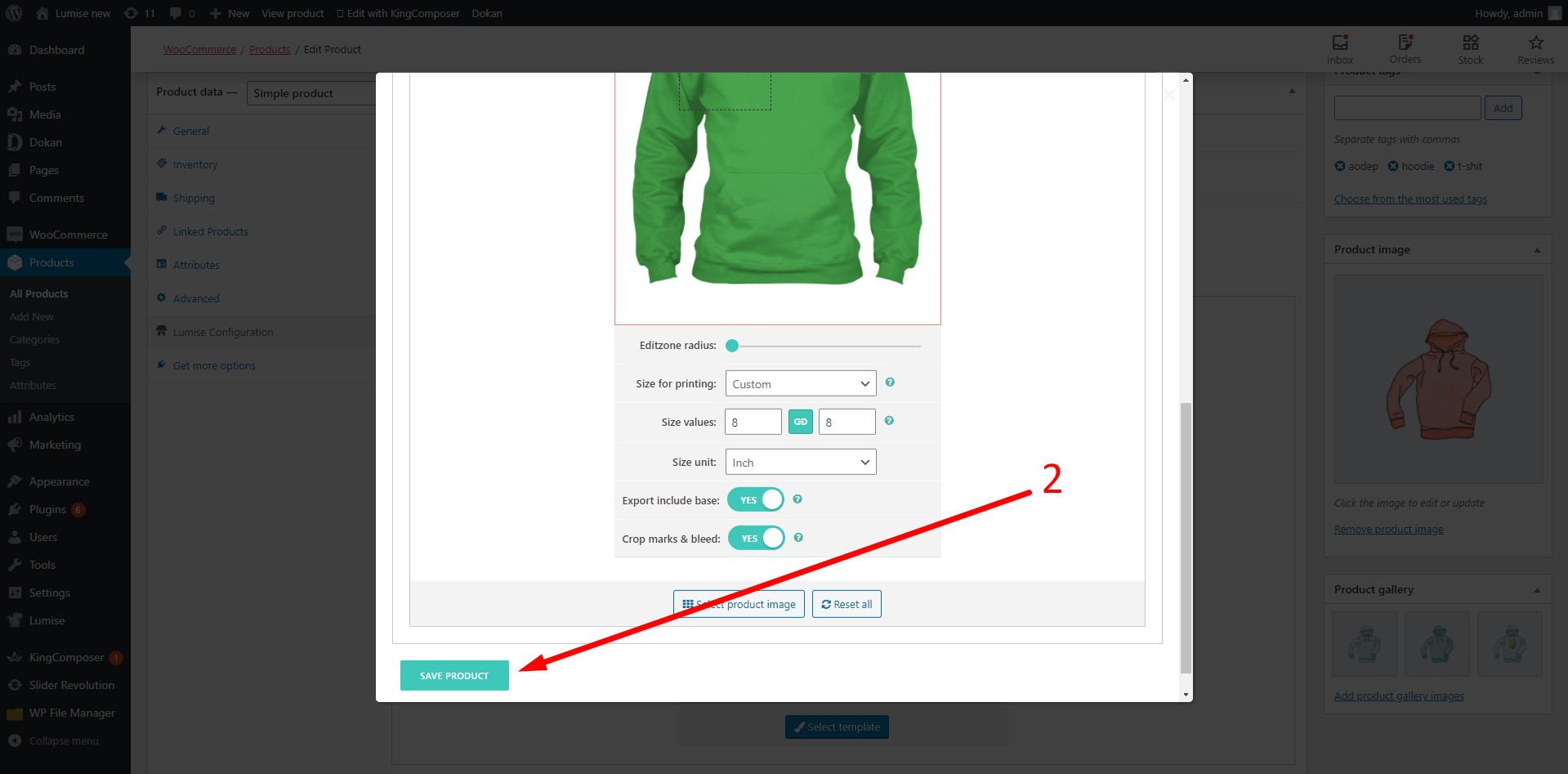Open the Orders icon
This screenshot has height=774, width=1568.
pos(1405,49)
